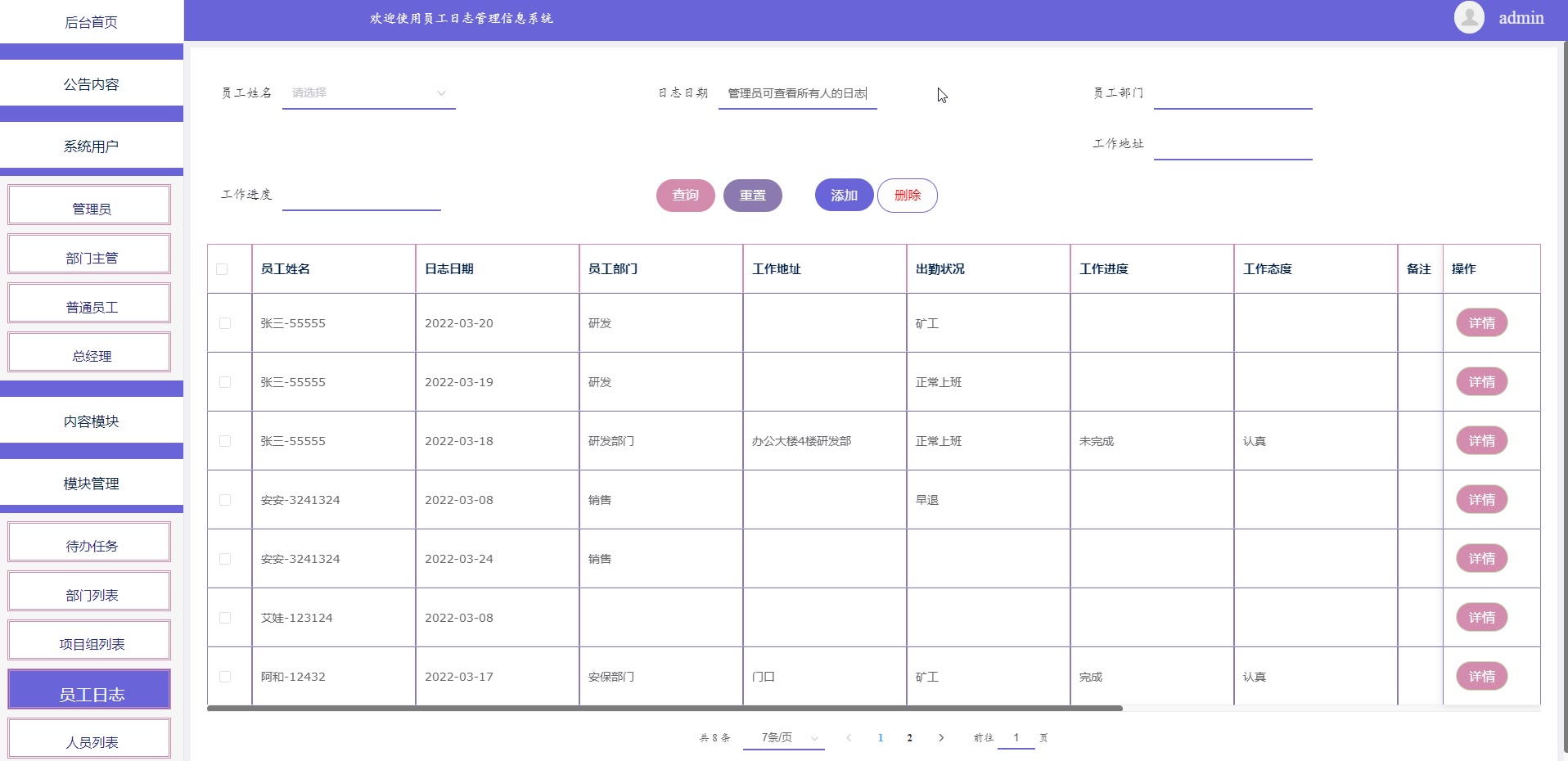This screenshot has height=761, width=1568.
Task: Expand the 内容模块 sidebar section
Action: pos(92,421)
